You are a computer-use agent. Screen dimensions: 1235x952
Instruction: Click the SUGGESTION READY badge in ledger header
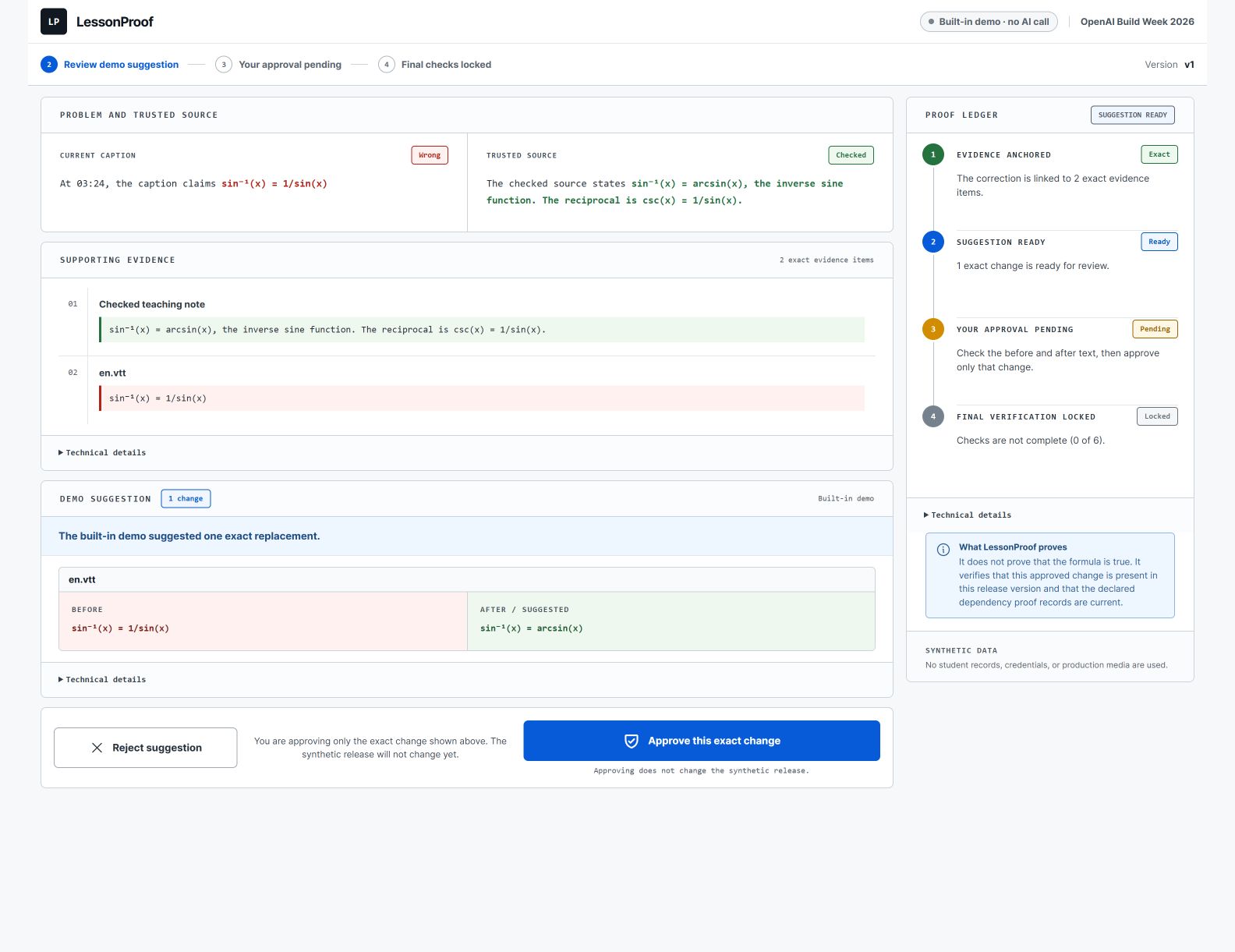pos(1133,115)
